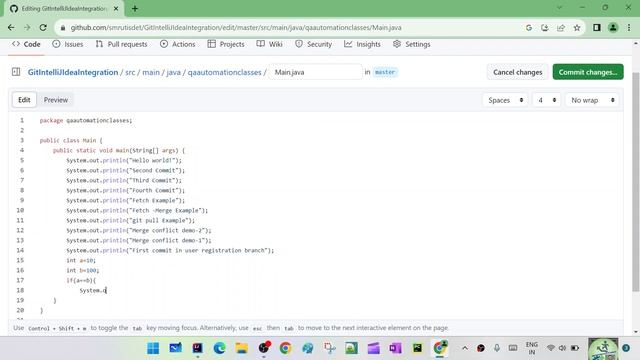640x360 pixels.
Task: Toggle the file tree side panel icon
Action: tap(16, 72)
